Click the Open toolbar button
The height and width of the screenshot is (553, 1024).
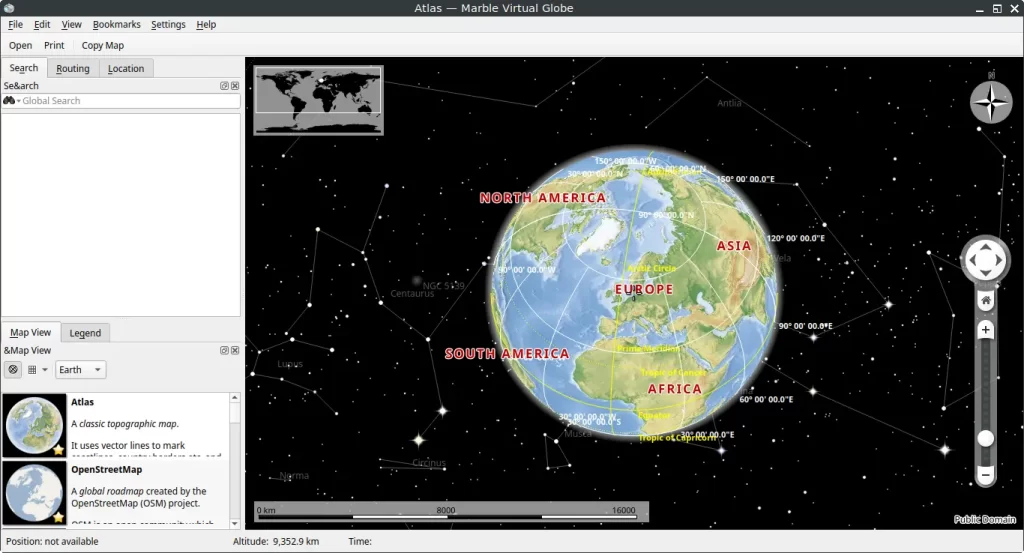click(20, 45)
